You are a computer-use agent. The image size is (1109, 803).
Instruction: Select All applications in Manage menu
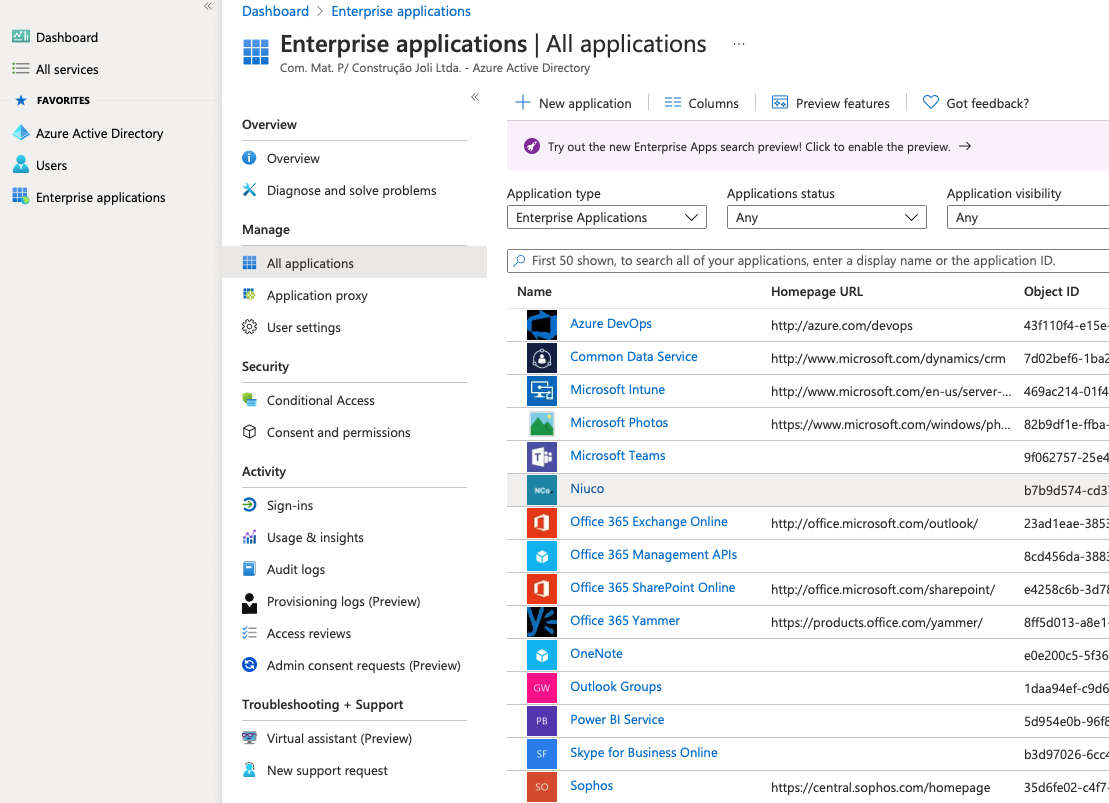tap(354, 262)
